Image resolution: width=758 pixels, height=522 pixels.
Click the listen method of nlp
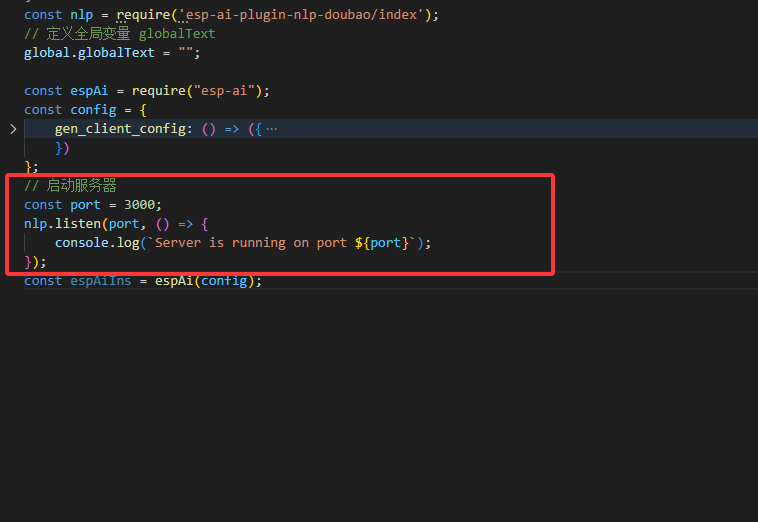pyautogui.click(x=77, y=224)
